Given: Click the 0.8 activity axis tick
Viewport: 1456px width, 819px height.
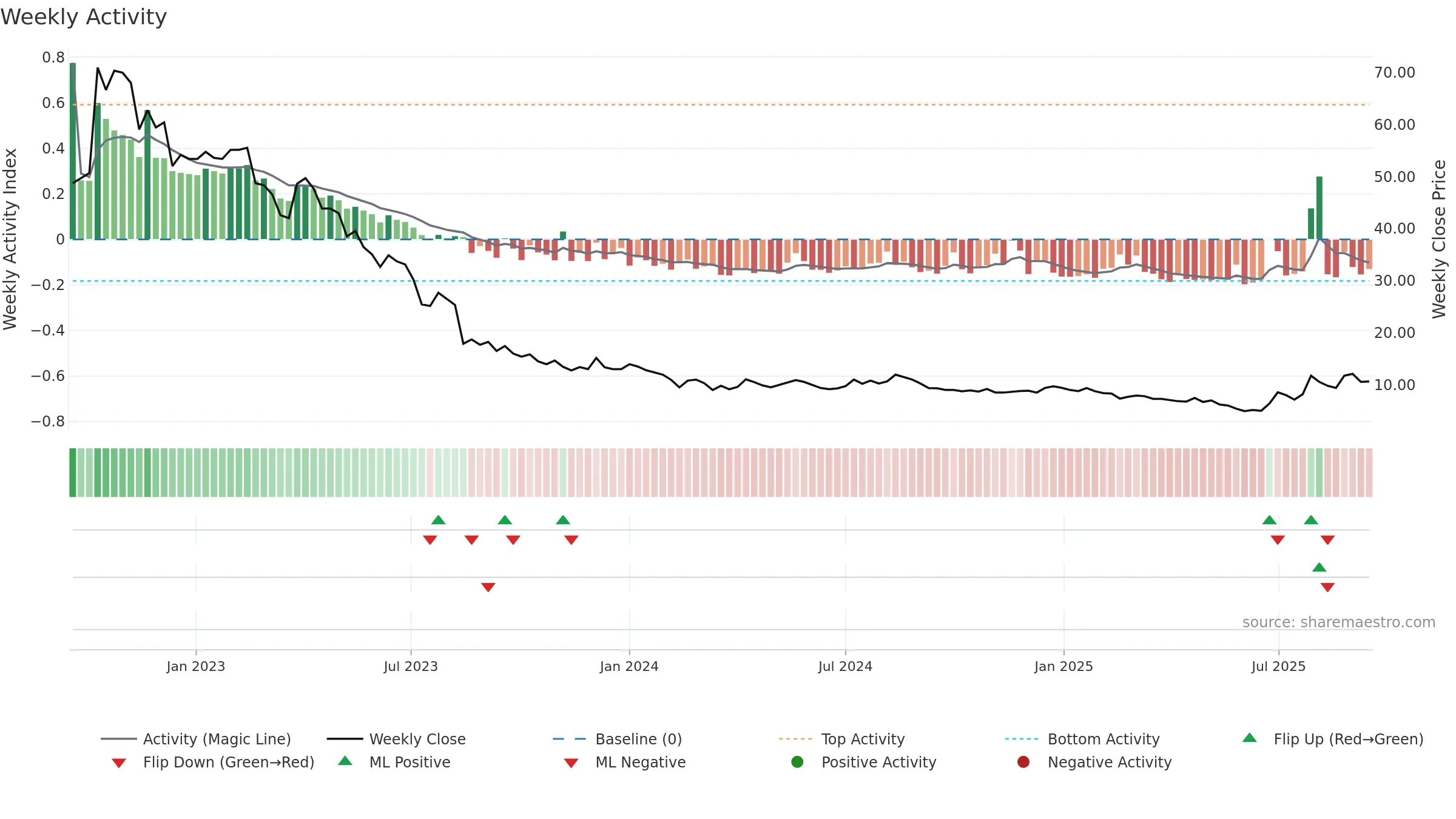Looking at the screenshot, I should pos(53,57).
